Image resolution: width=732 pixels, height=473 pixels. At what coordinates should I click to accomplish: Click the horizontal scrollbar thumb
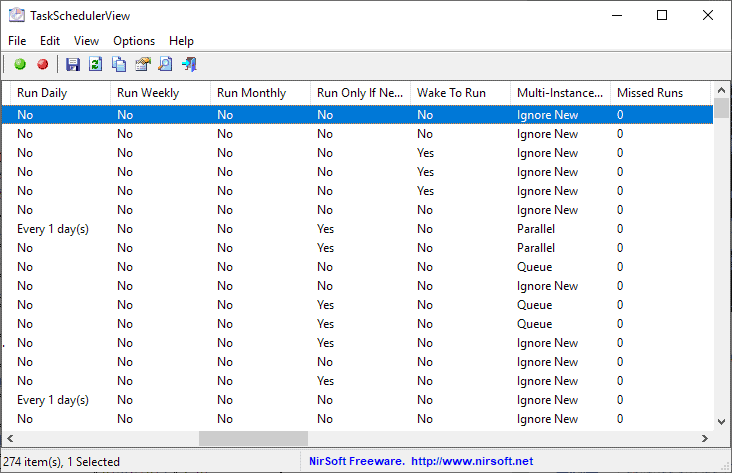(x=253, y=438)
